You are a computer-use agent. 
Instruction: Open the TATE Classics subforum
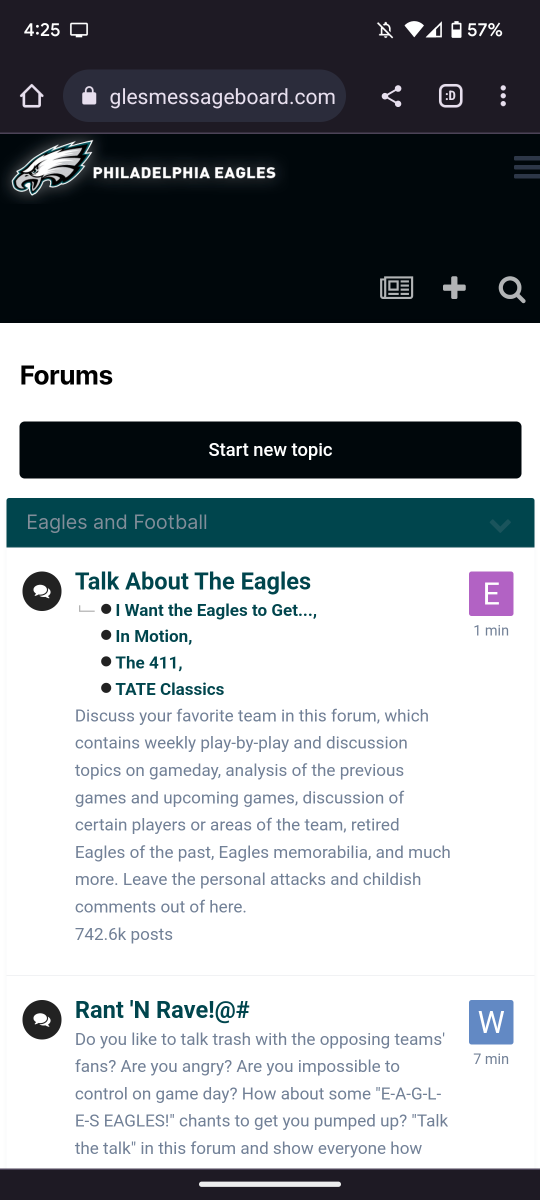[170, 689]
